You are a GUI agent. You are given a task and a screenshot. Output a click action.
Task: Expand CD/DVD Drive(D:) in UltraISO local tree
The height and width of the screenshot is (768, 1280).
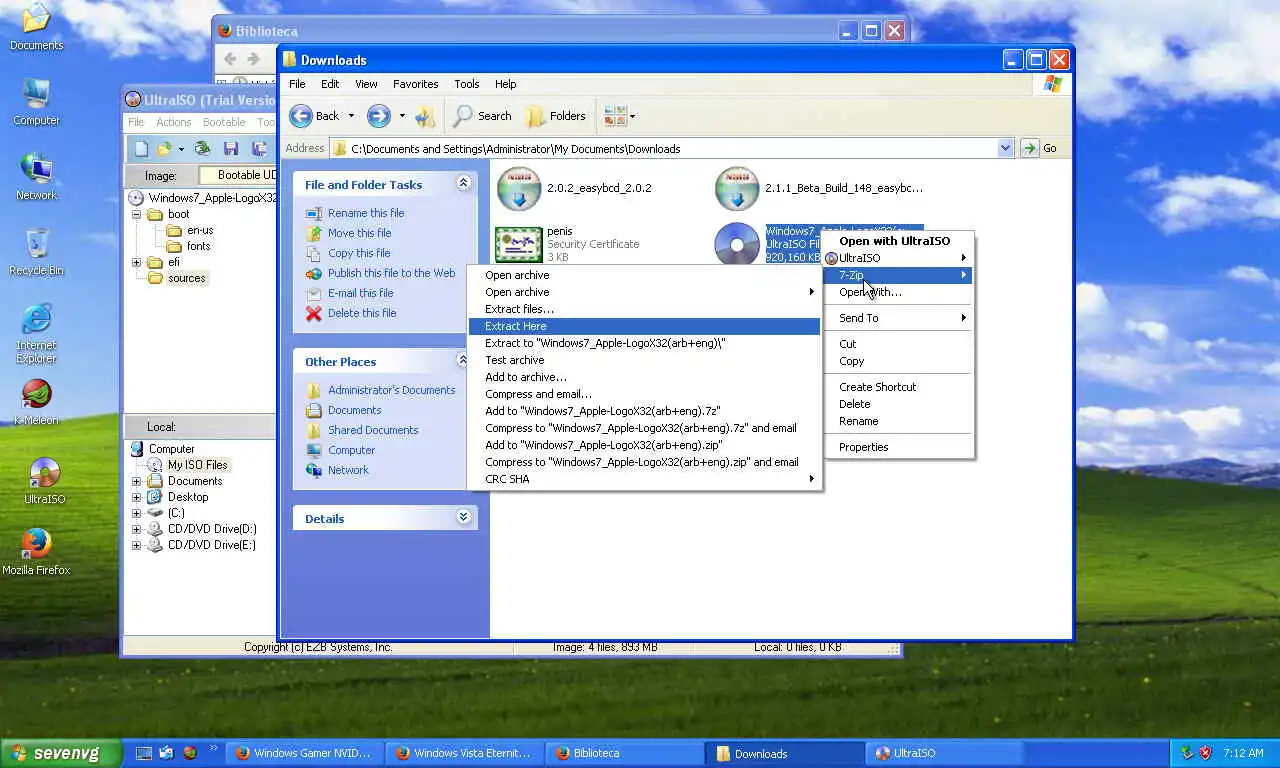point(137,529)
